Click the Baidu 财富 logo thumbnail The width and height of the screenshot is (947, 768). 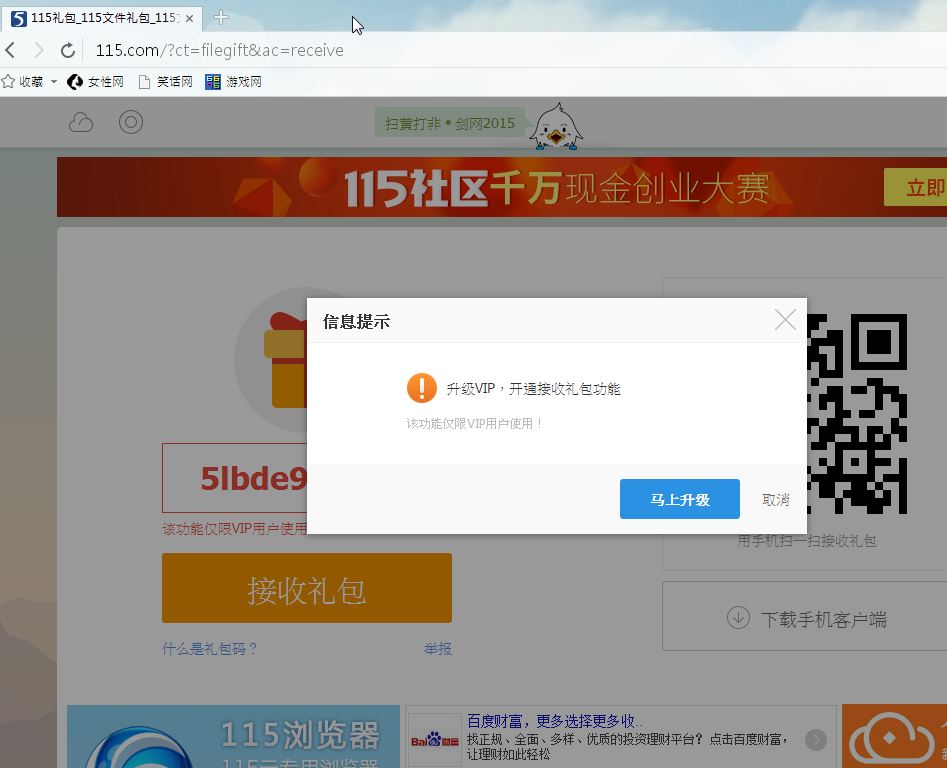pos(434,740)
